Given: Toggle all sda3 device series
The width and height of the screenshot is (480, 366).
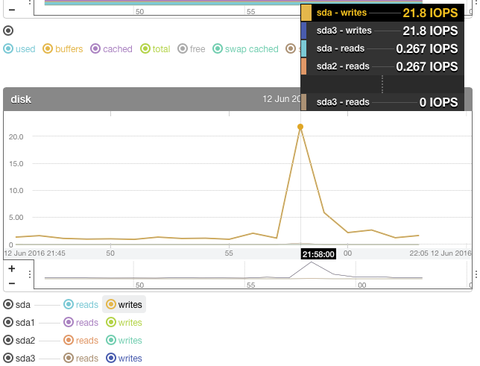Looking at the screenshot, I should (x=19, y=358).
